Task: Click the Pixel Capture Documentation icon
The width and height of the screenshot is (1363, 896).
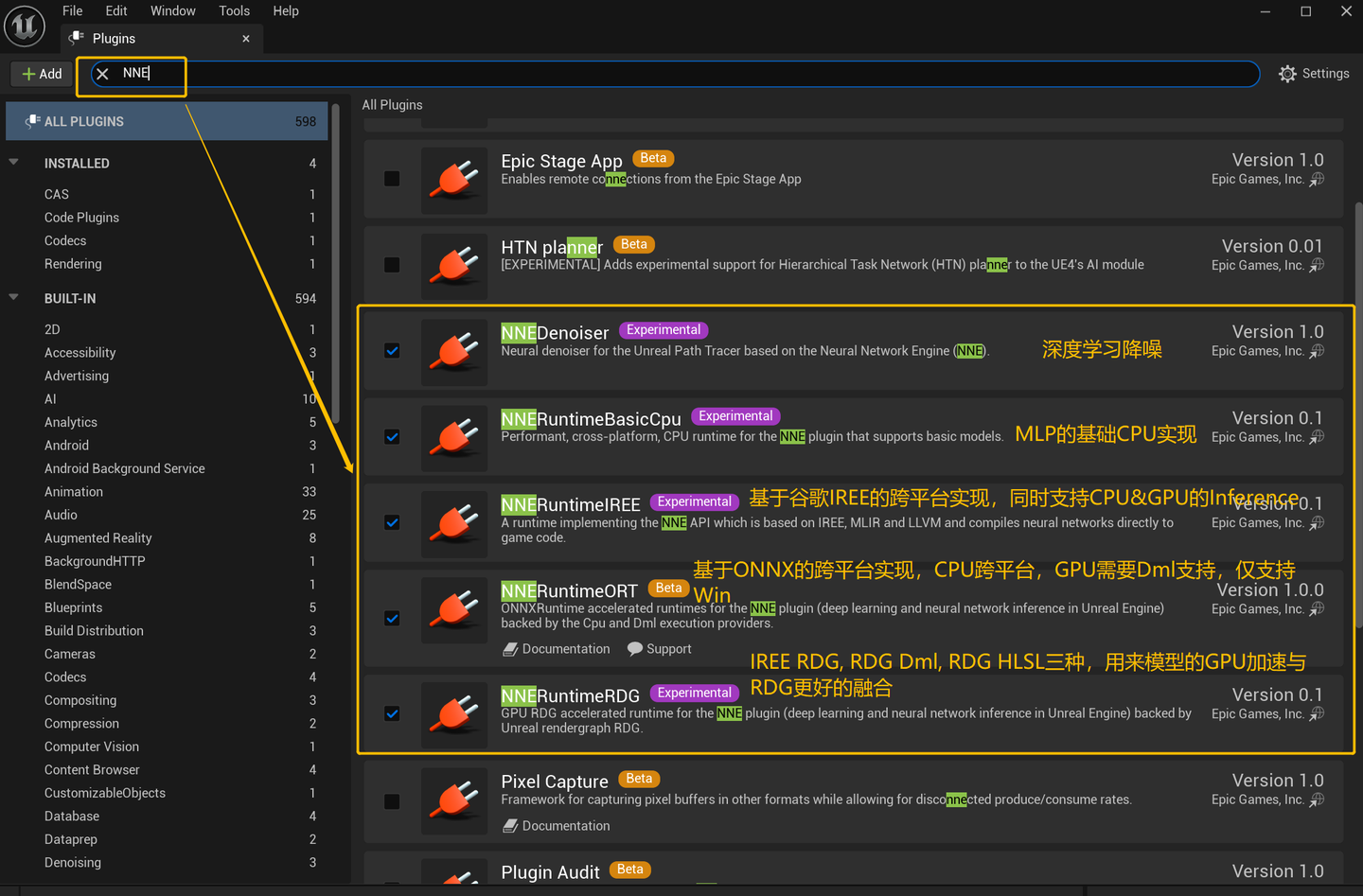Action: [510, 826]
